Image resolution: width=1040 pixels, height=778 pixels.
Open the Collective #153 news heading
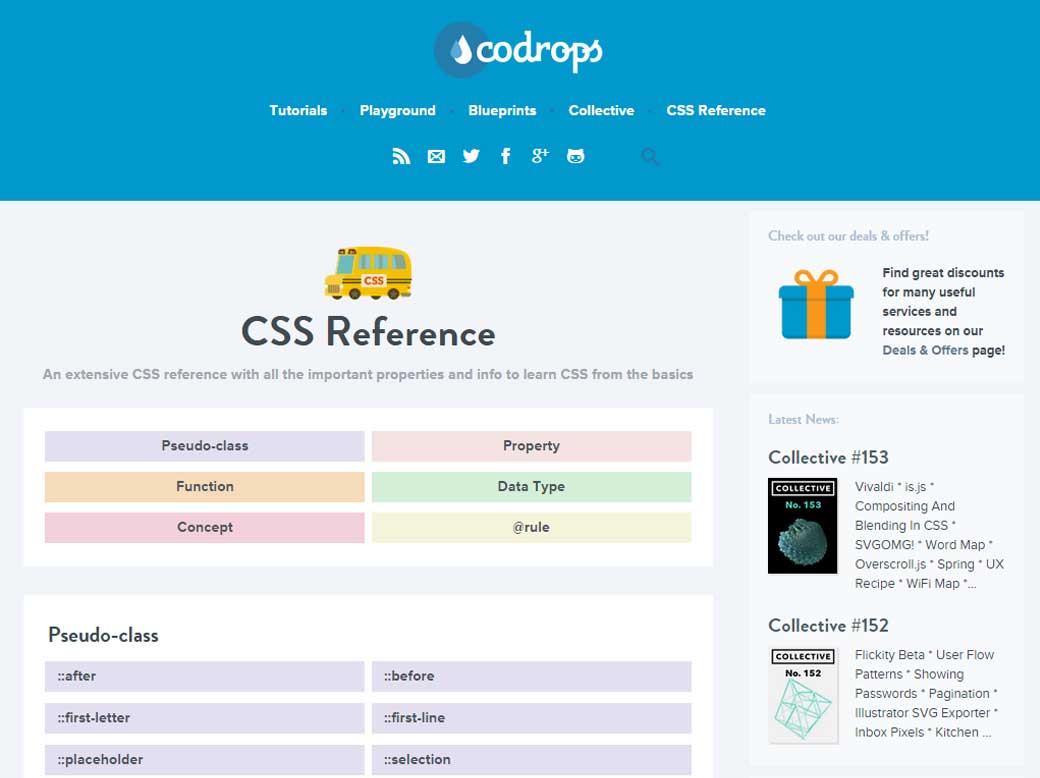tap(830, 457)
